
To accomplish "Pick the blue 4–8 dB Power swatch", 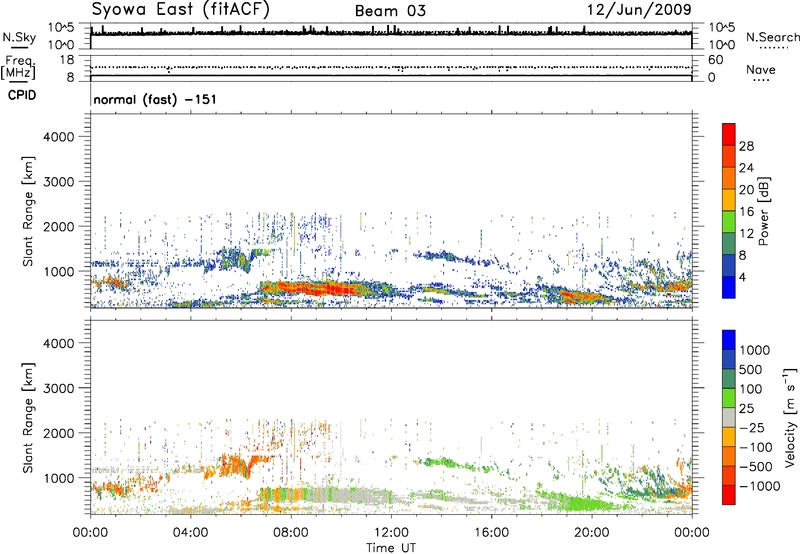I will 729,265.
